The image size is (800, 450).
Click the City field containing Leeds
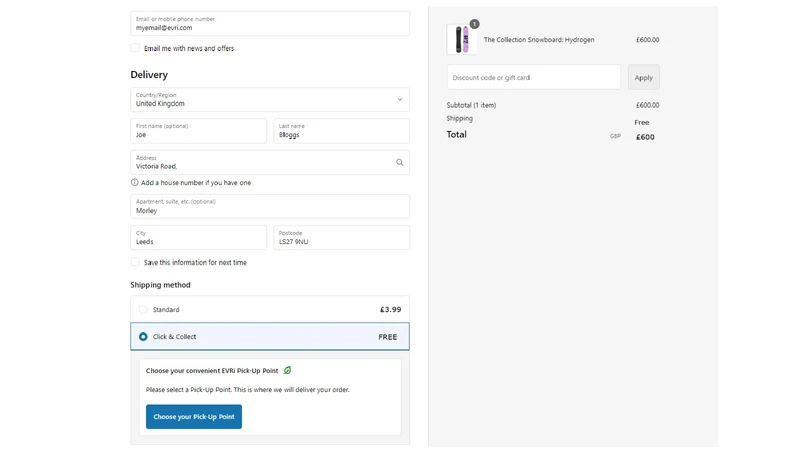coord(198,237)
